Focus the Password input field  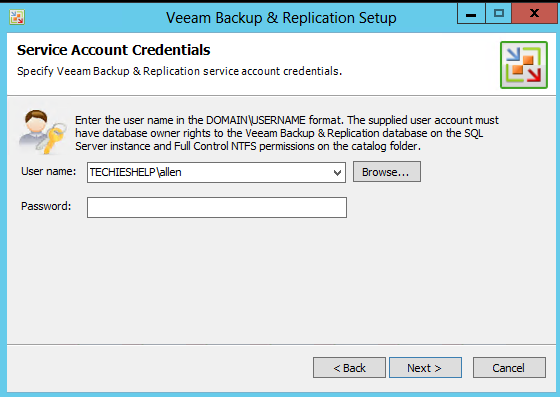pos(217,207)
